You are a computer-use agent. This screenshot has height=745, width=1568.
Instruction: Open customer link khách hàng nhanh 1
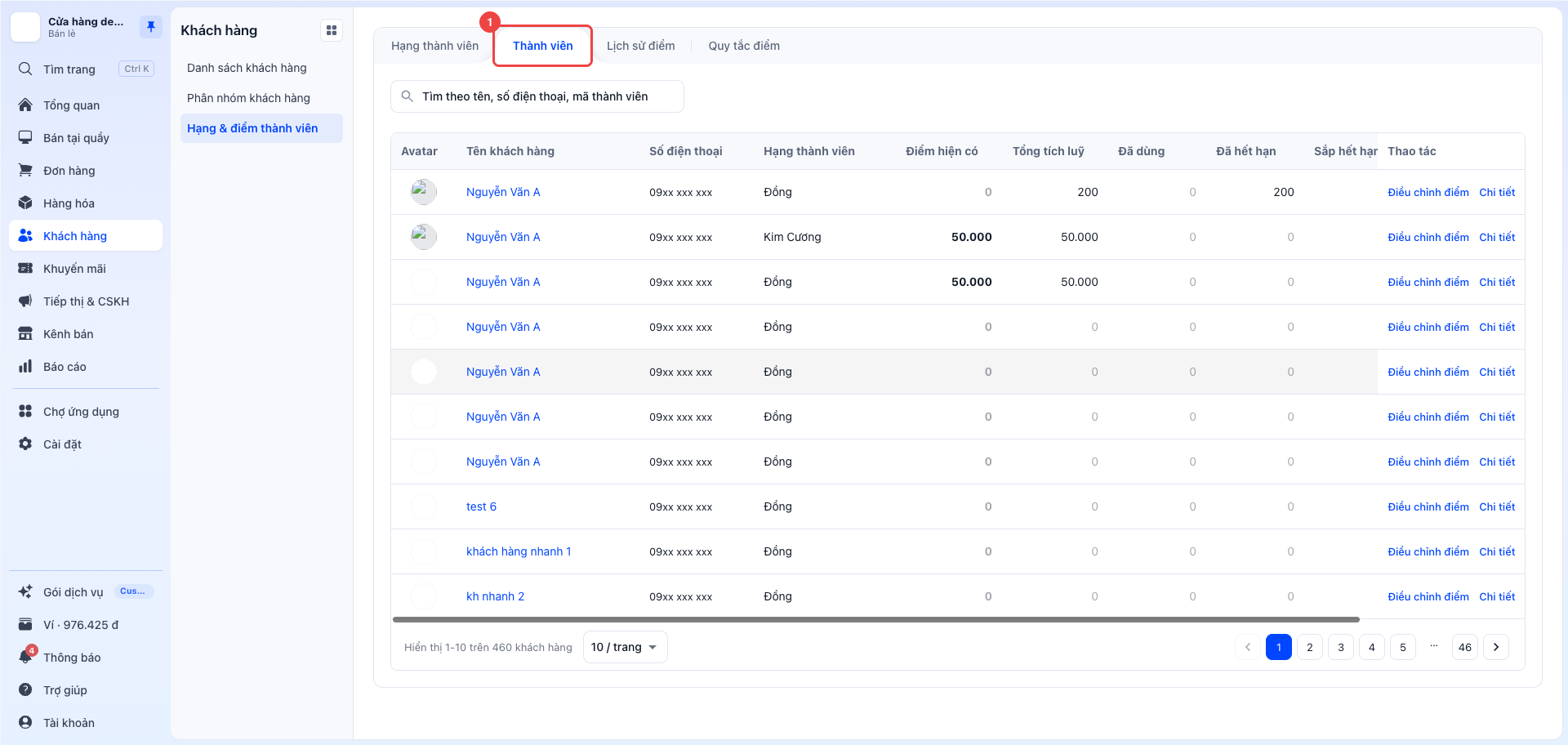pos(519,551)
